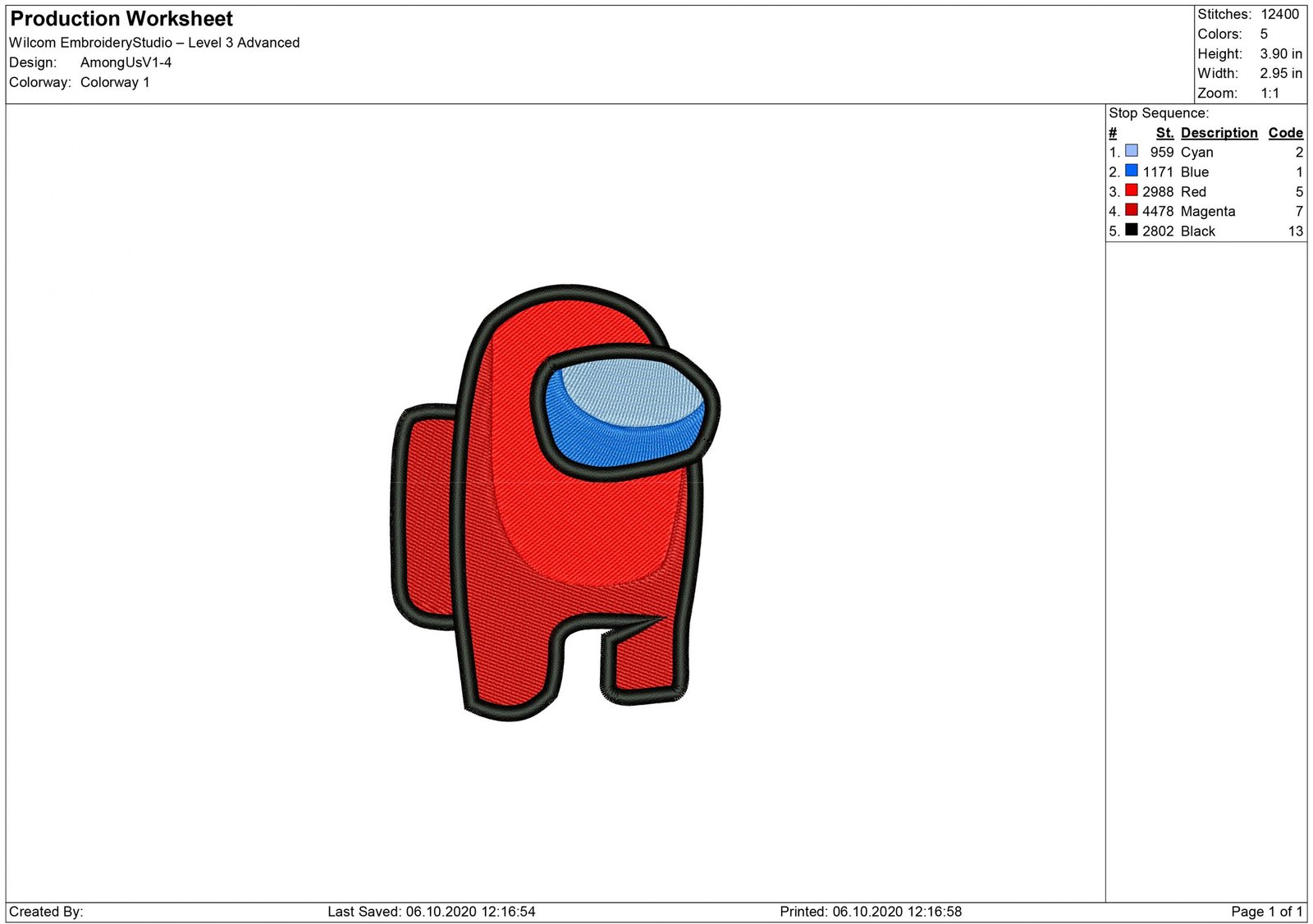This screenshot has width=1313, height=924.
Task: Click code '7' in the Magenta row
Action: (x=1299, y=212)
